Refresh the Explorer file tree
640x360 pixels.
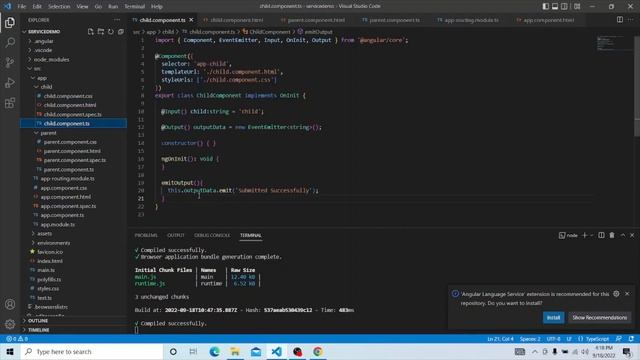[111, 31]
